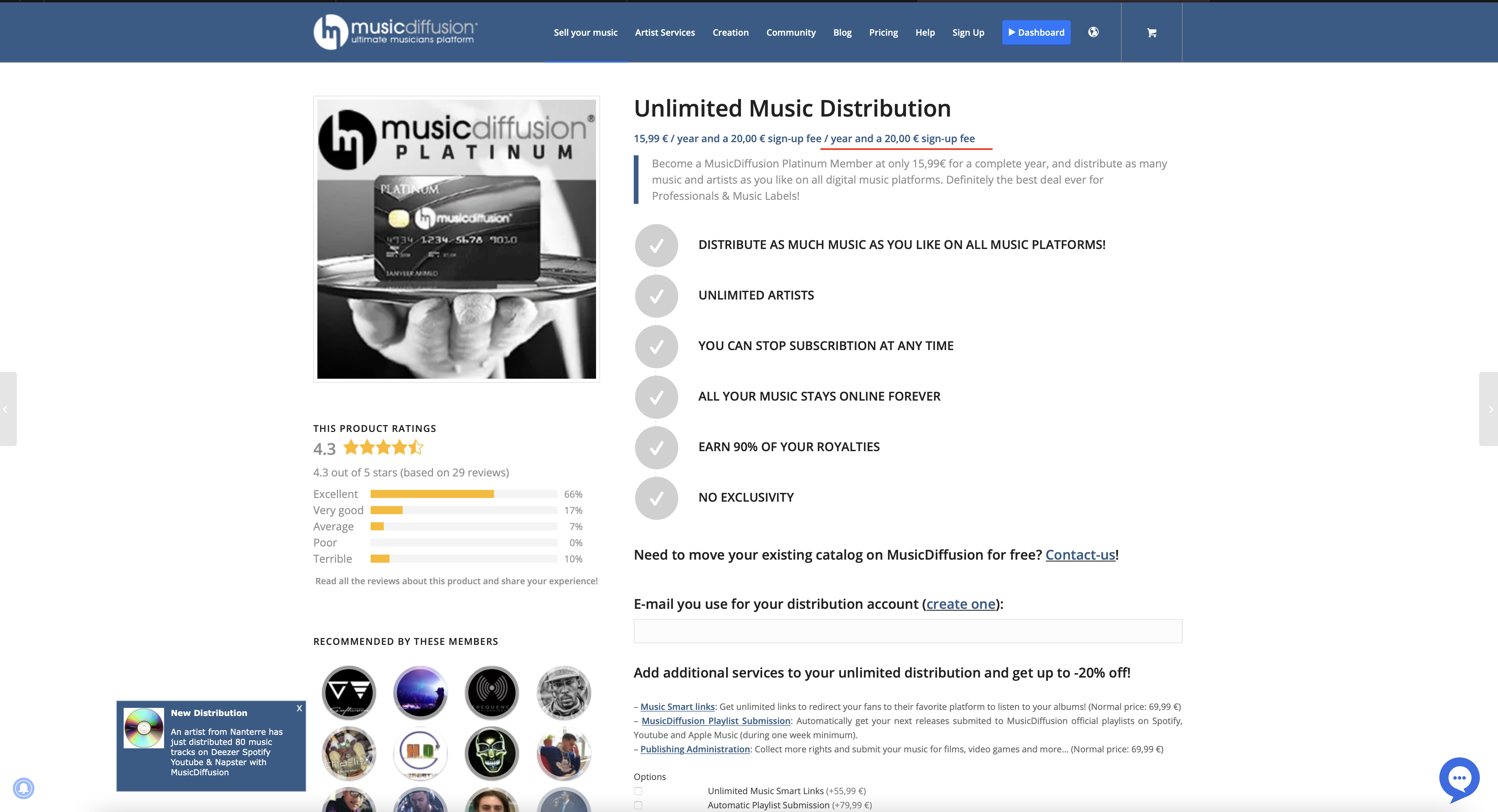Open the globe language selector icon
1498x812 pixels.
pyautogui.click(x=1093, y=32)
